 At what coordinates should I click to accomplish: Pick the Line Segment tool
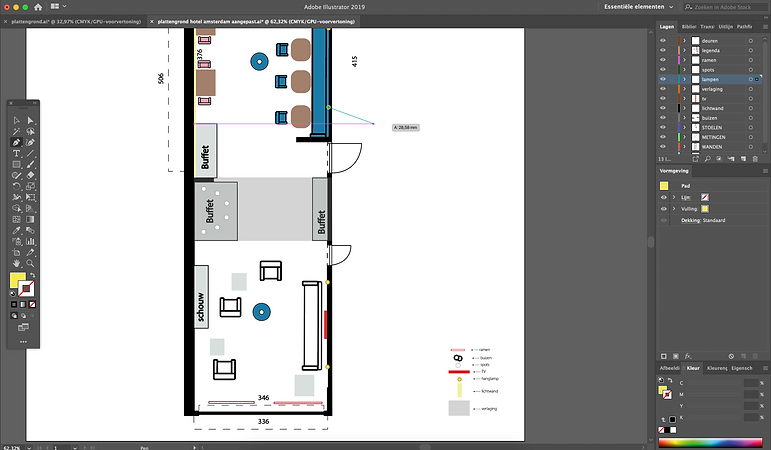tap(30, 153)
